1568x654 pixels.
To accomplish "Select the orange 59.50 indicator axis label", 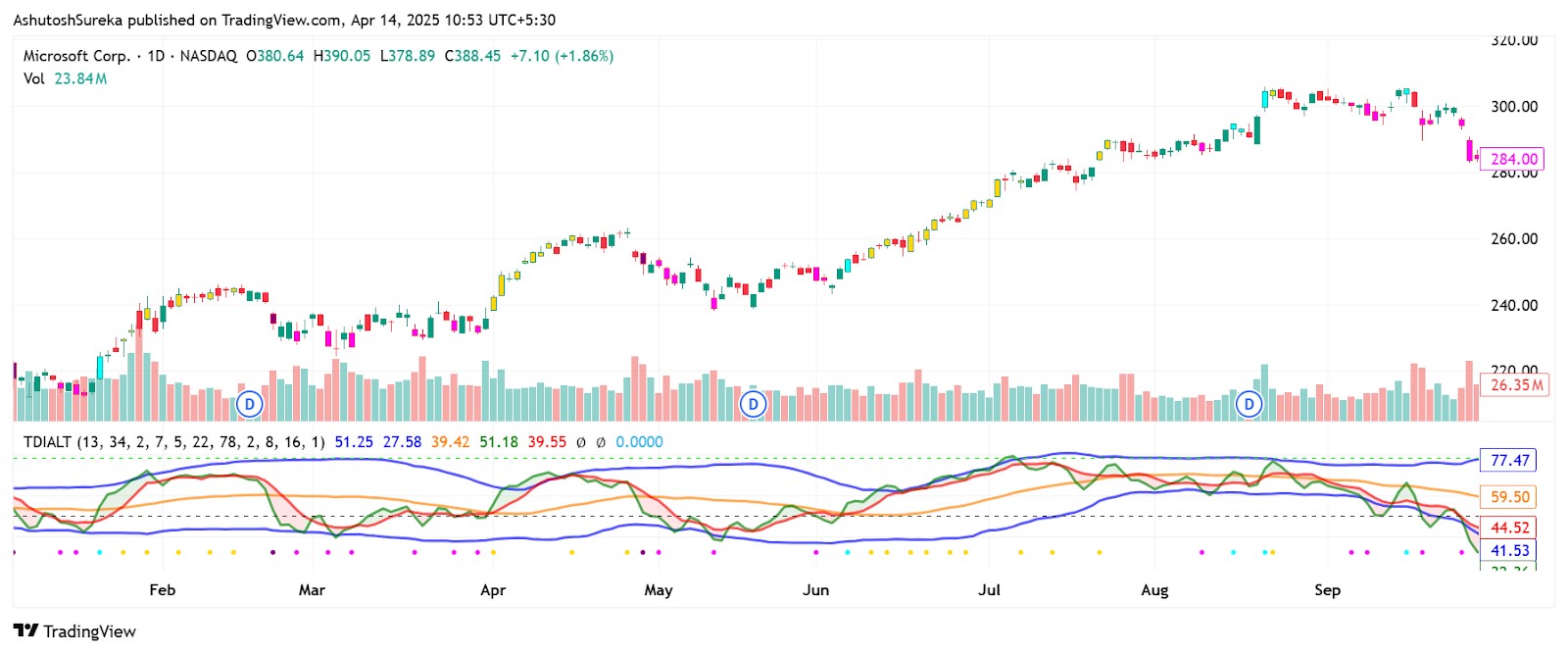I will [1509, 497].
